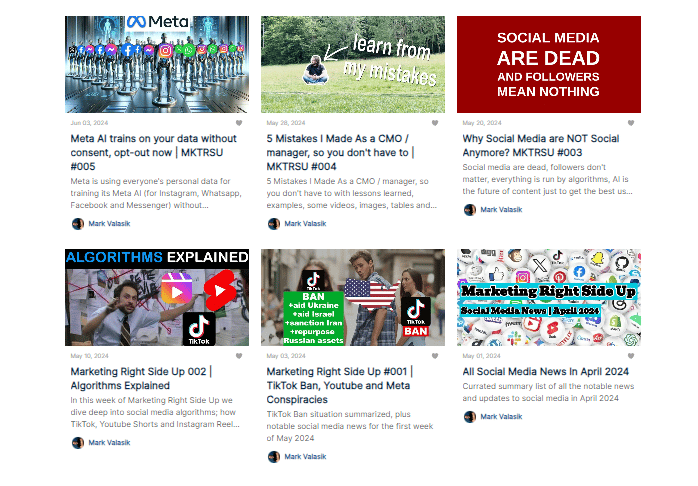Click Mark Valasik name under April news post
Screen dimensions: 698x486
(501, 417)
